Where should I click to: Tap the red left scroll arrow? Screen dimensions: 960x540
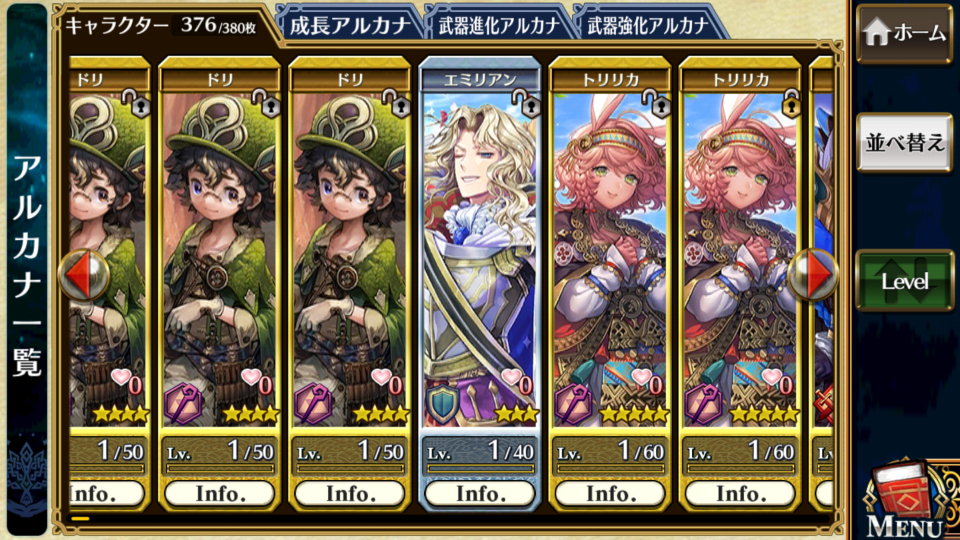click(x=84, y=275)
